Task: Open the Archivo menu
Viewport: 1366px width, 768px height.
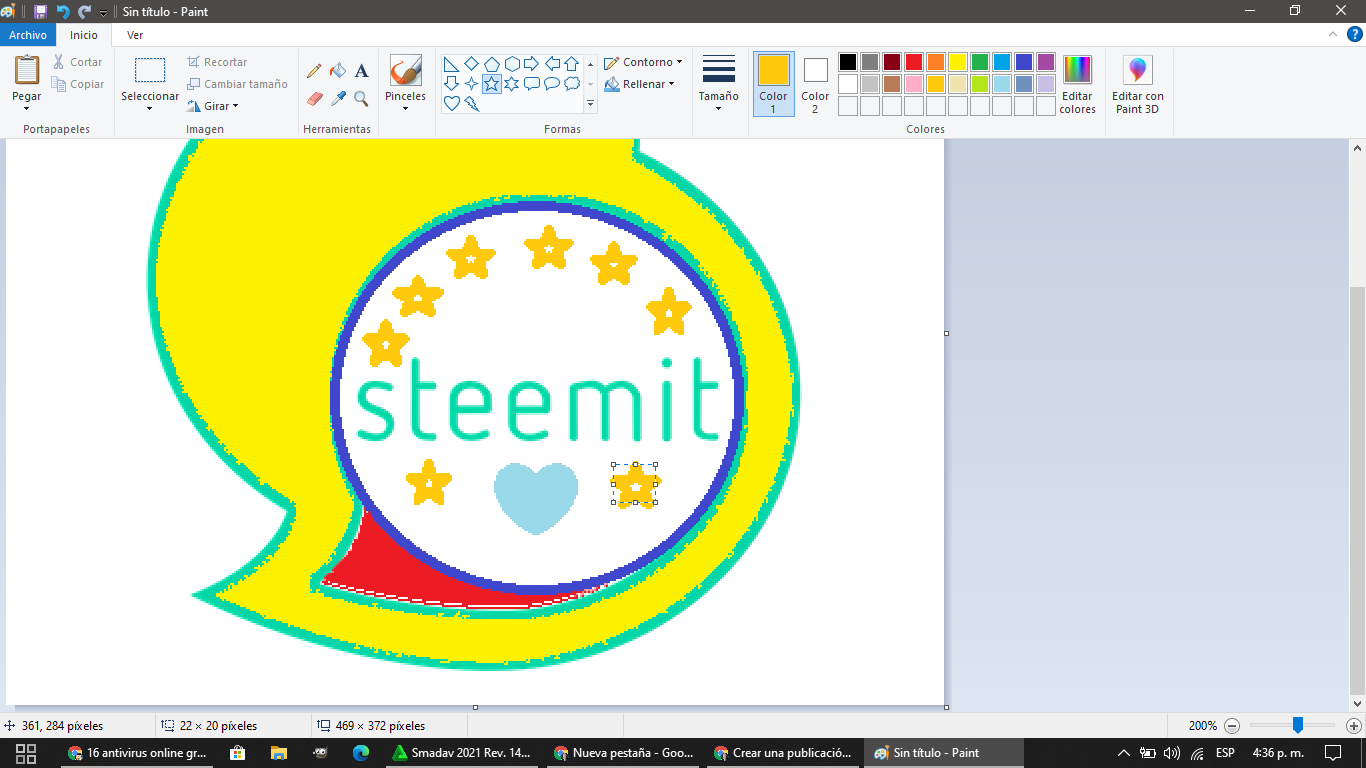Action: point(28,35)
